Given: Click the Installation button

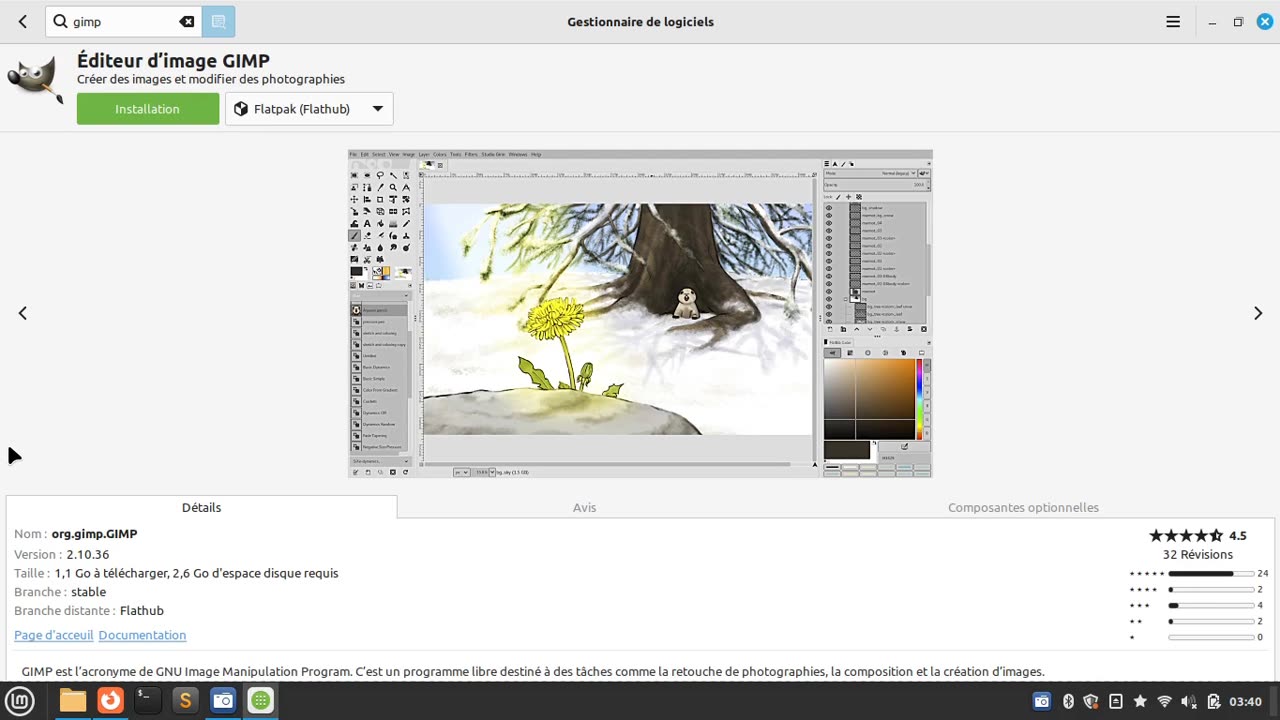Looking at the screenshot, I should point(148,109).
